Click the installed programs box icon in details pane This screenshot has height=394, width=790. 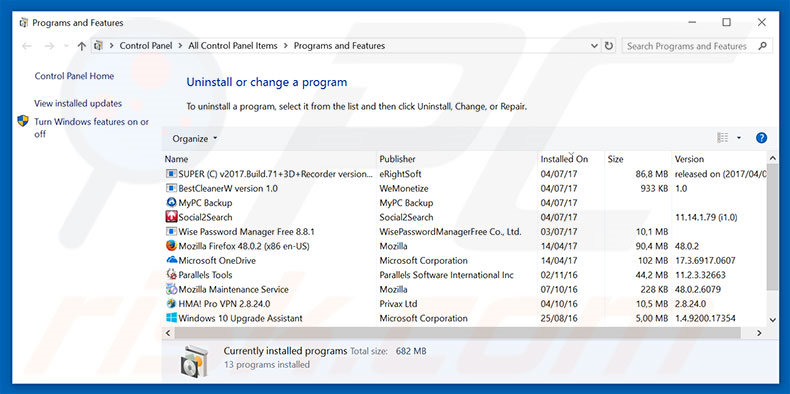[193, 360]
